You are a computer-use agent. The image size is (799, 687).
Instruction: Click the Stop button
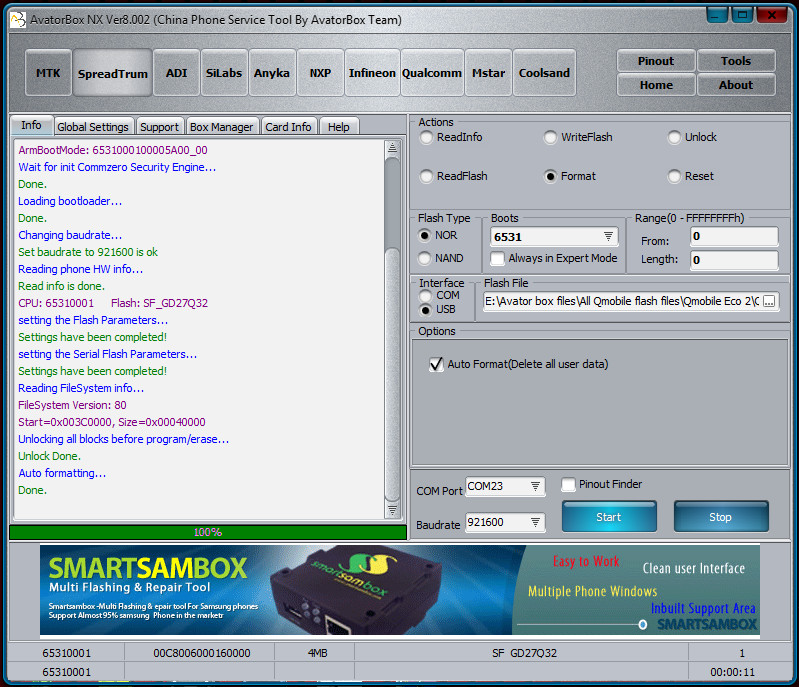click(x=721, y=517)
